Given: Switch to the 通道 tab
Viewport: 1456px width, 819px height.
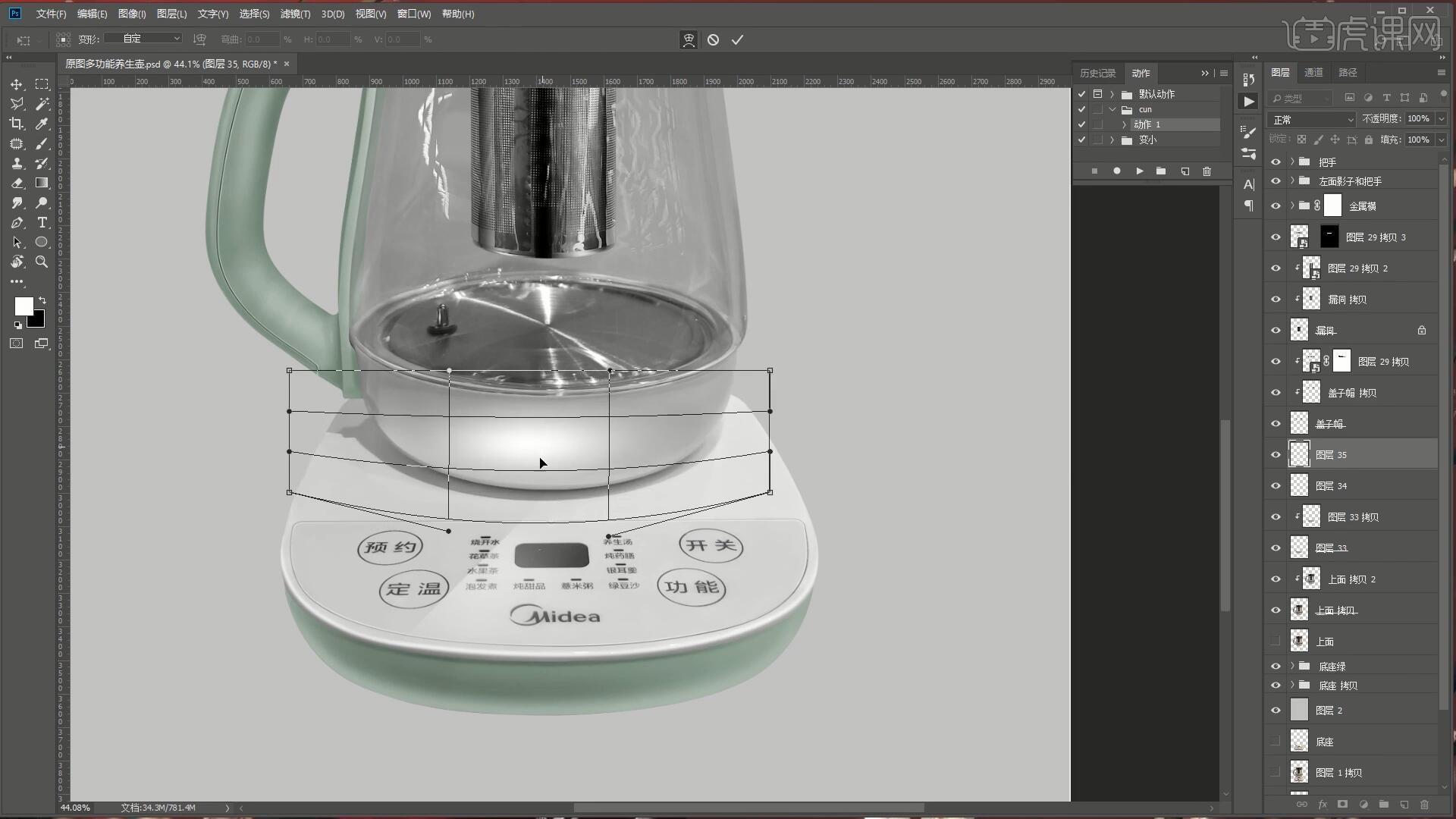Looking at the screenshot, I should point(1313,72).
